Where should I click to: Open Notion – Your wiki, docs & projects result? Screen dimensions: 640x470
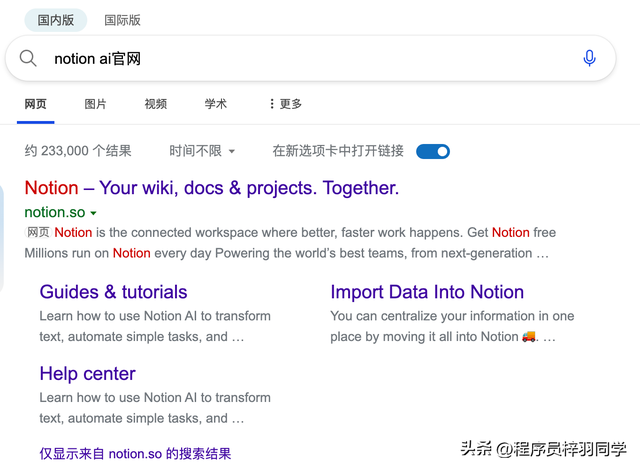[211, 188]
